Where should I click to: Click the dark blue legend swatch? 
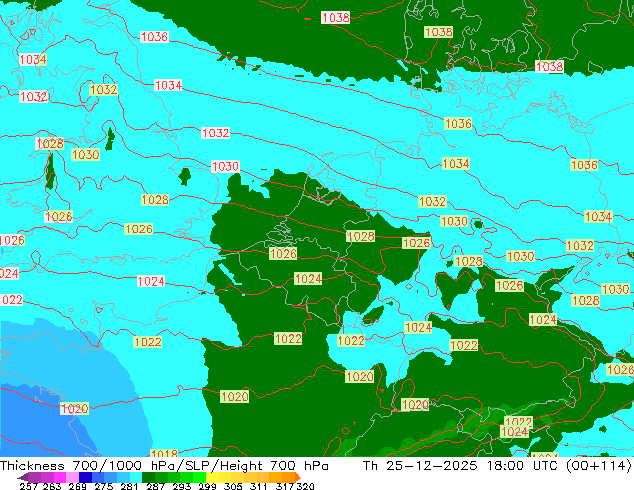point(85,477)
